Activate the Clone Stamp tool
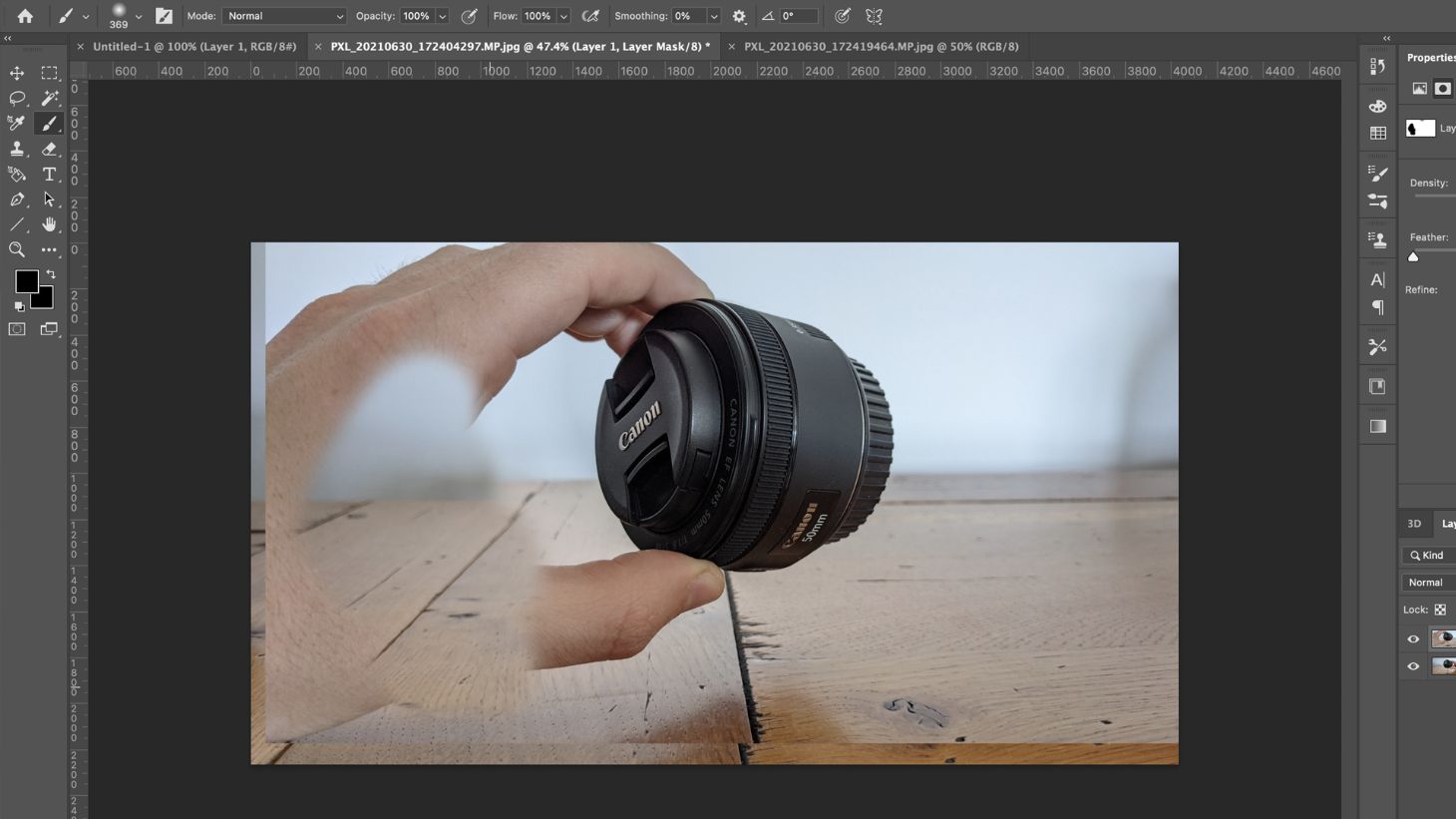This screenshot has height=819, width=1456. pos(16,149)
